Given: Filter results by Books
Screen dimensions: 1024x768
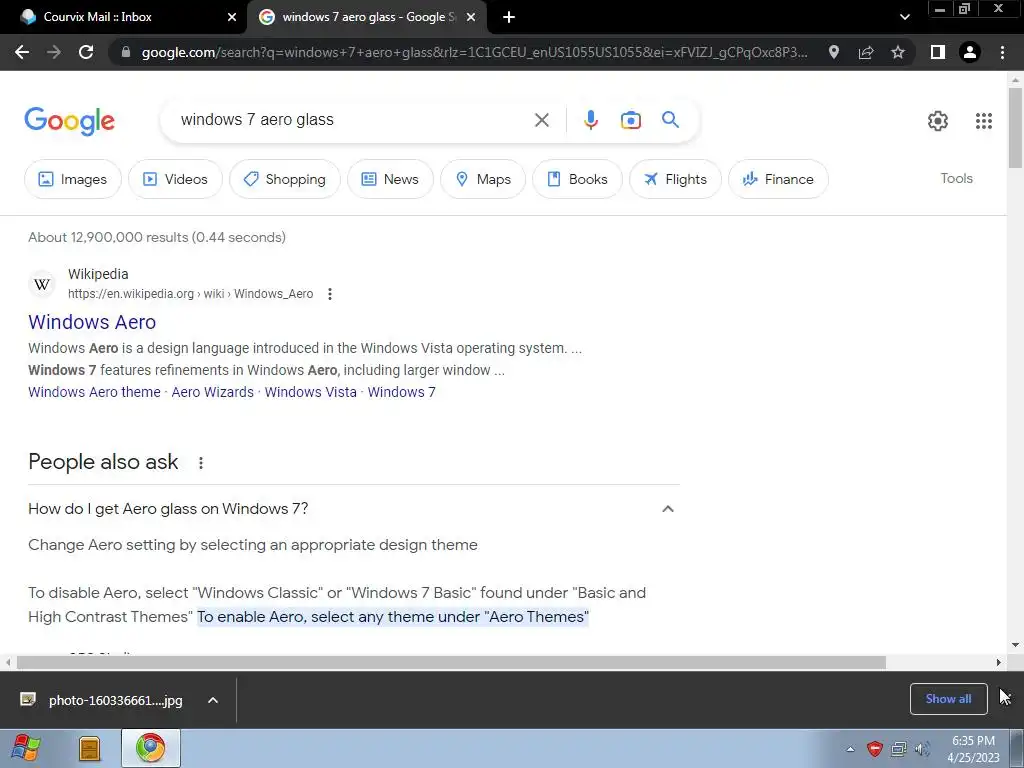Looking at the screenshot, I should click(x=577, y=179).
